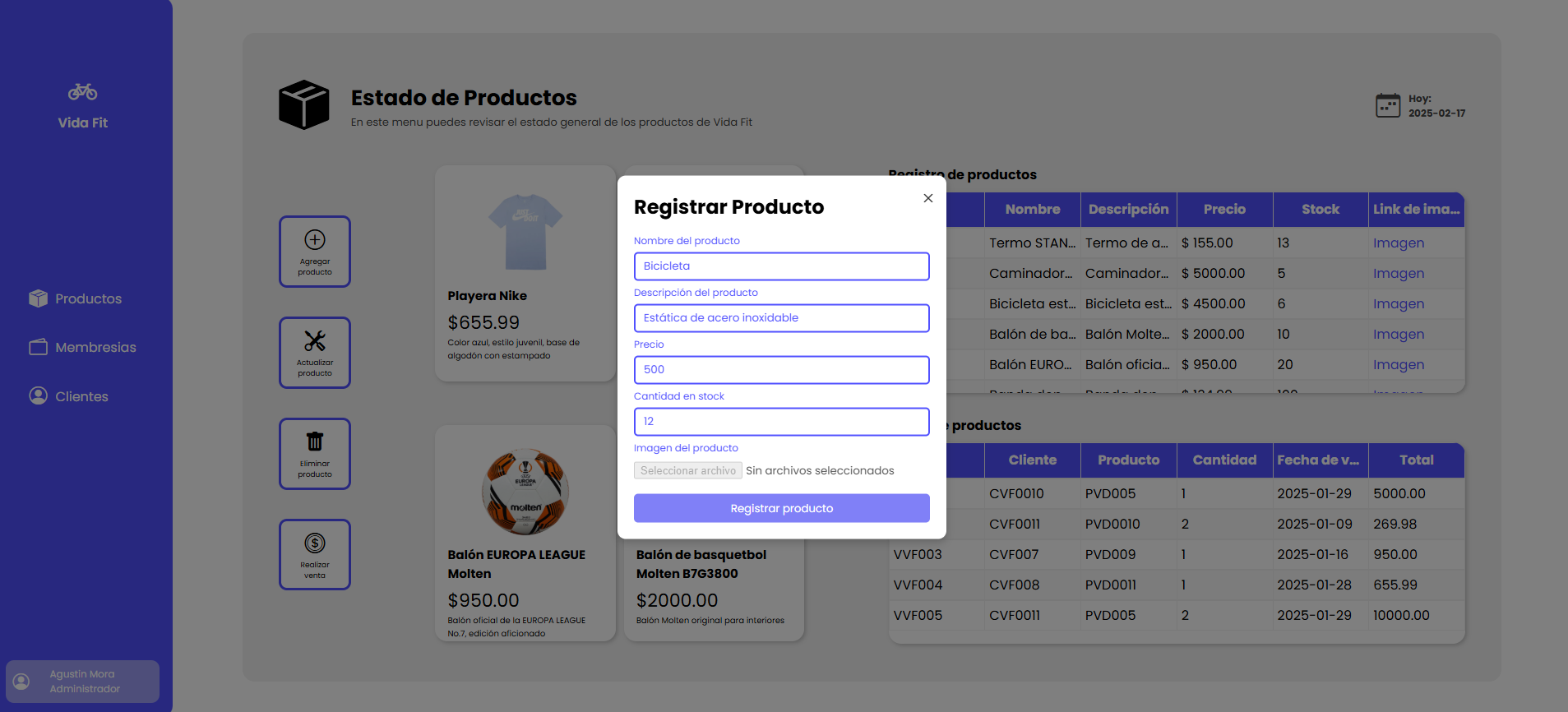The width and height of the screenshot is (1568, 712).
Task: Open Imagen link for Caminador row
Action: 1398,274
